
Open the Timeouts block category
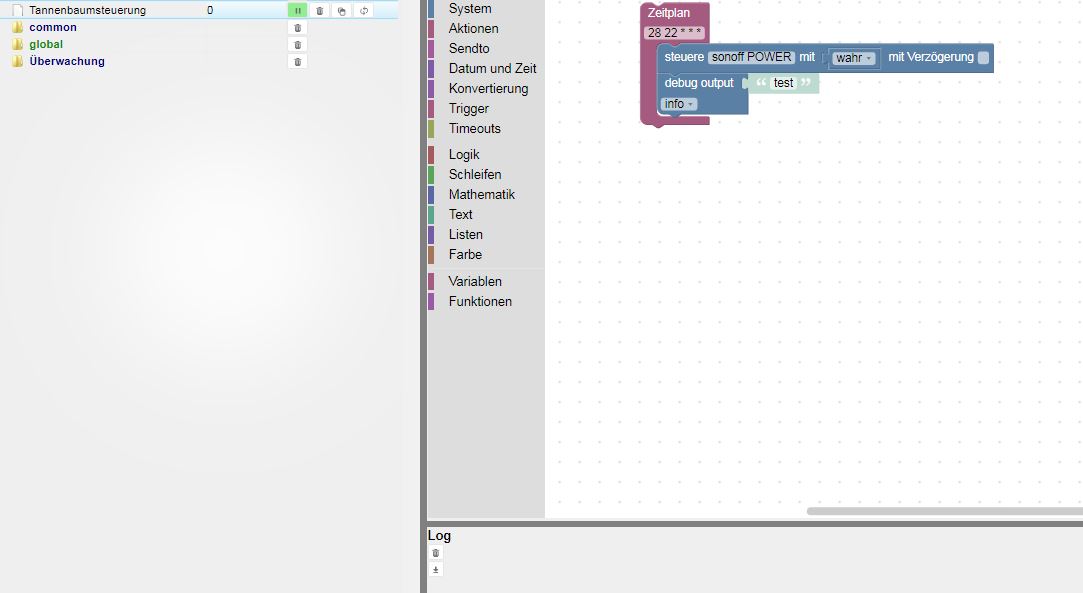(475, 128)
